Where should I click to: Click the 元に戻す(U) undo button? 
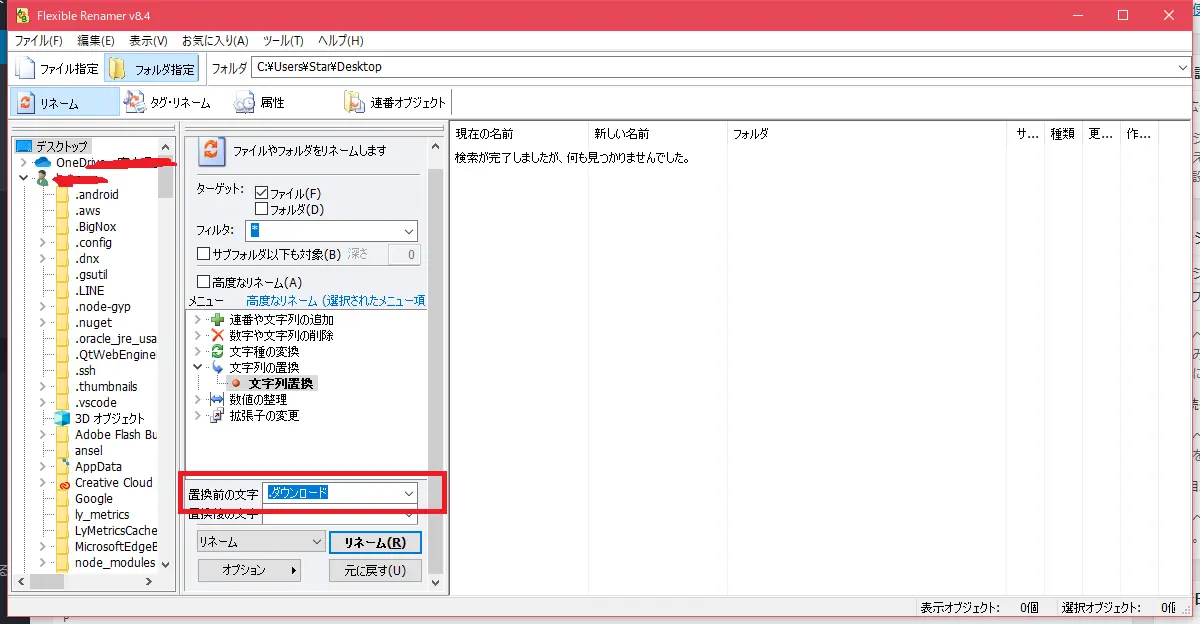pyautogui.click(x=375, y=570)
